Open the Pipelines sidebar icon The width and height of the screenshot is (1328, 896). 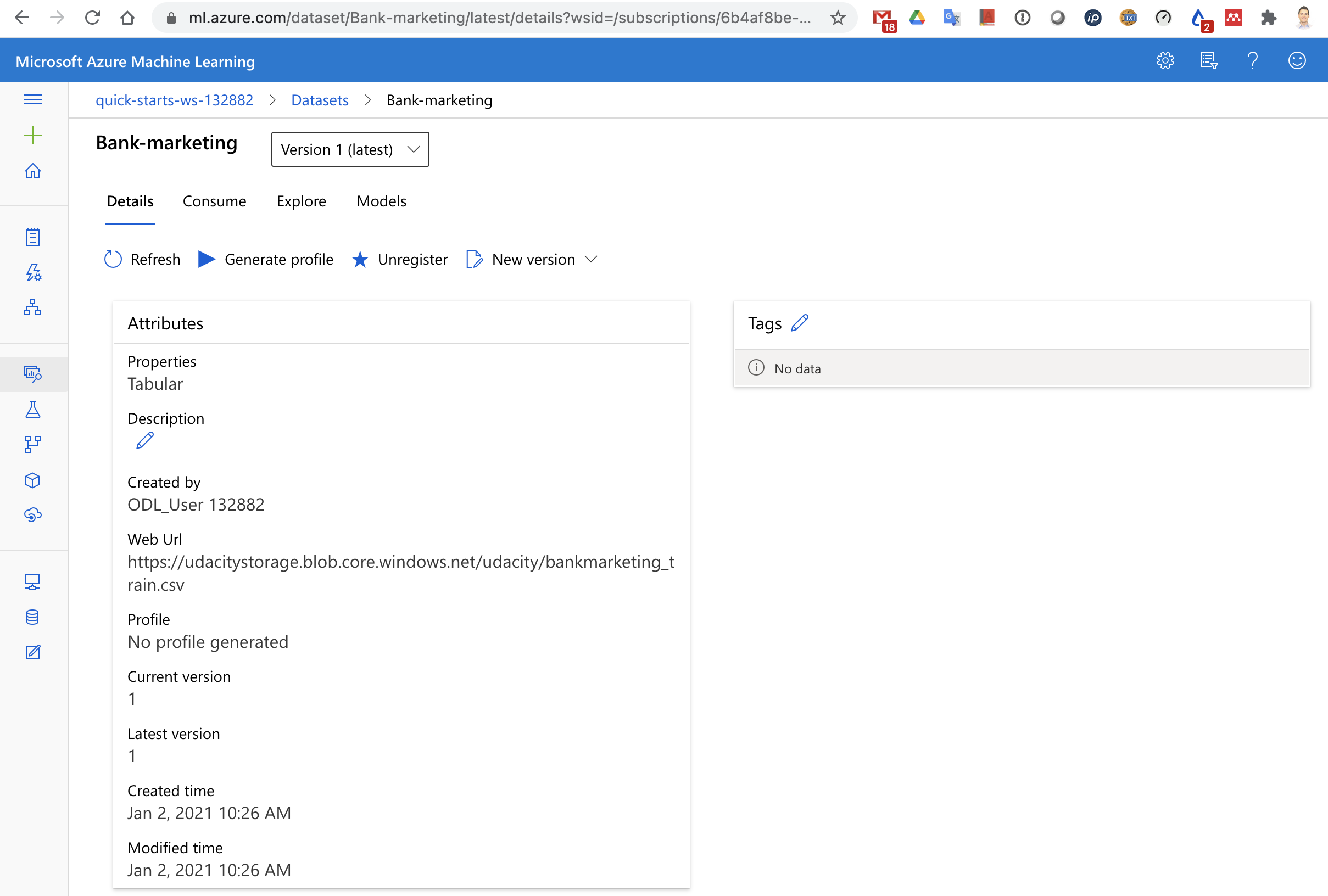coord(32,444)
